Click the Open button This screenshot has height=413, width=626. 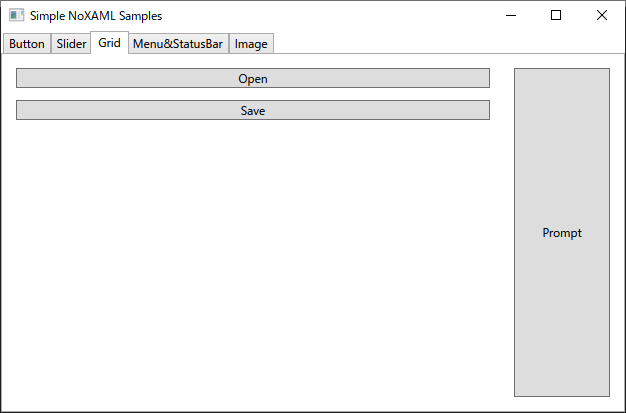pos(253,78)
